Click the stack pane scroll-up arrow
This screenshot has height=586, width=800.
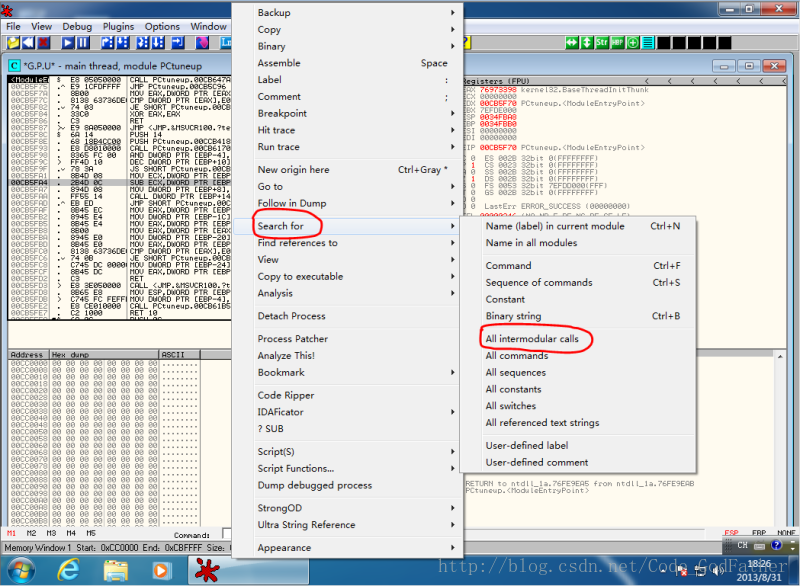(780, 356)
